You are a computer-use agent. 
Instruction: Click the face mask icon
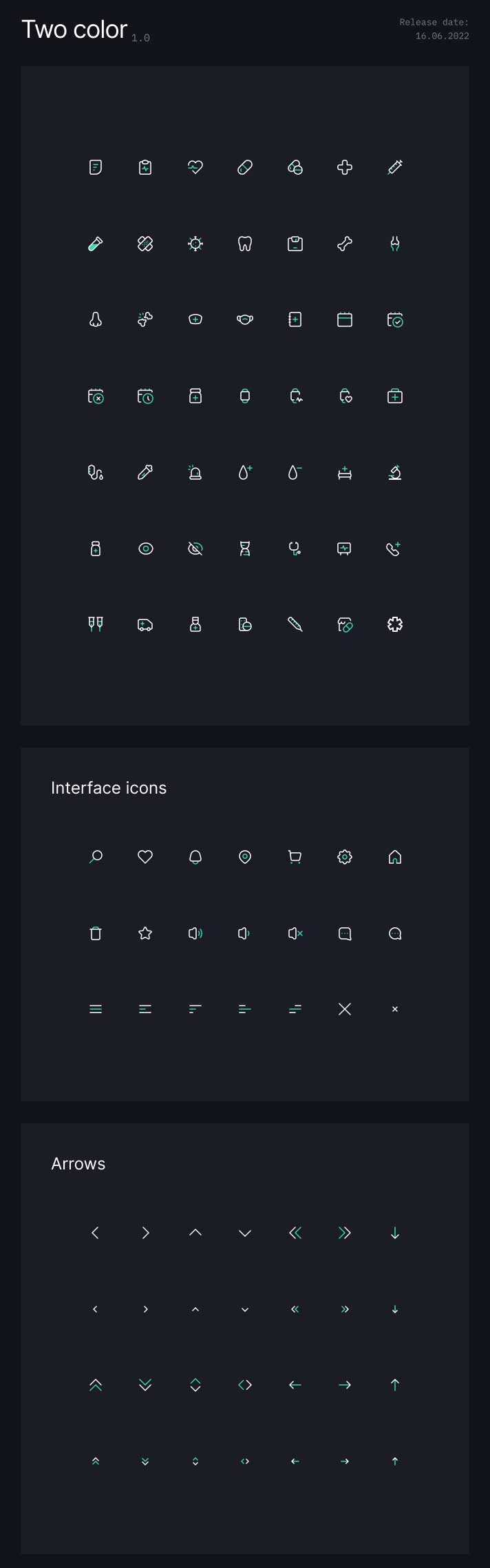click(245, 319)
